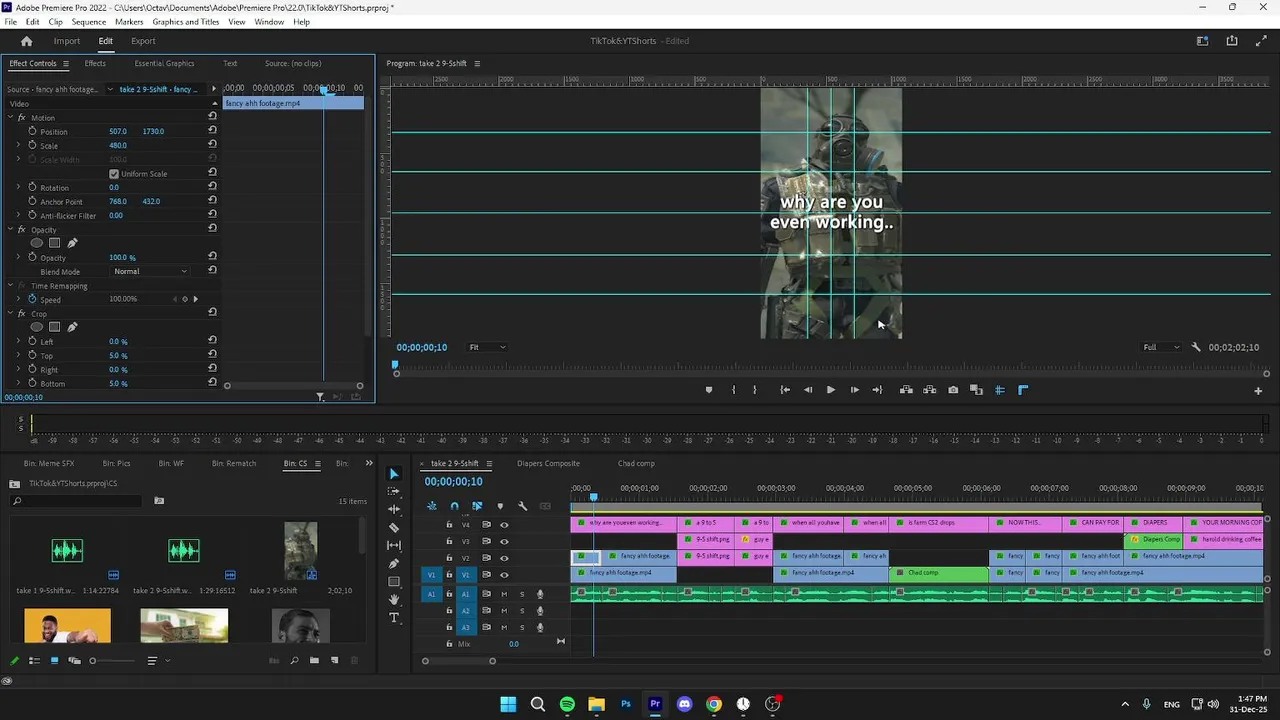
Task: Select the Pen tool in the tools panel
Action: (x=394, y=564)
